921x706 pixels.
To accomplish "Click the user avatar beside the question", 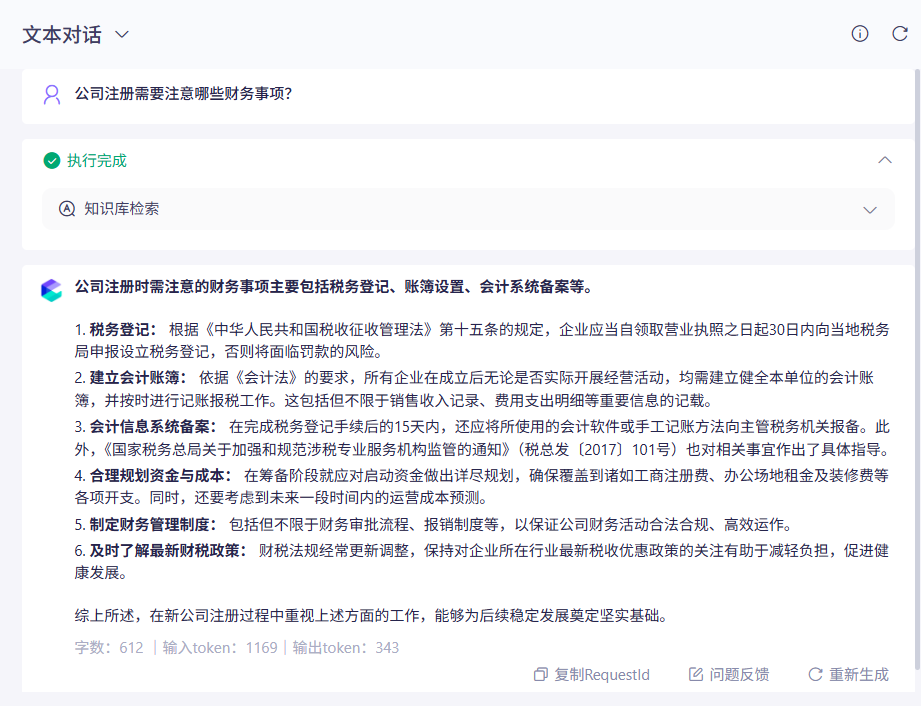I will coord(52,94).
